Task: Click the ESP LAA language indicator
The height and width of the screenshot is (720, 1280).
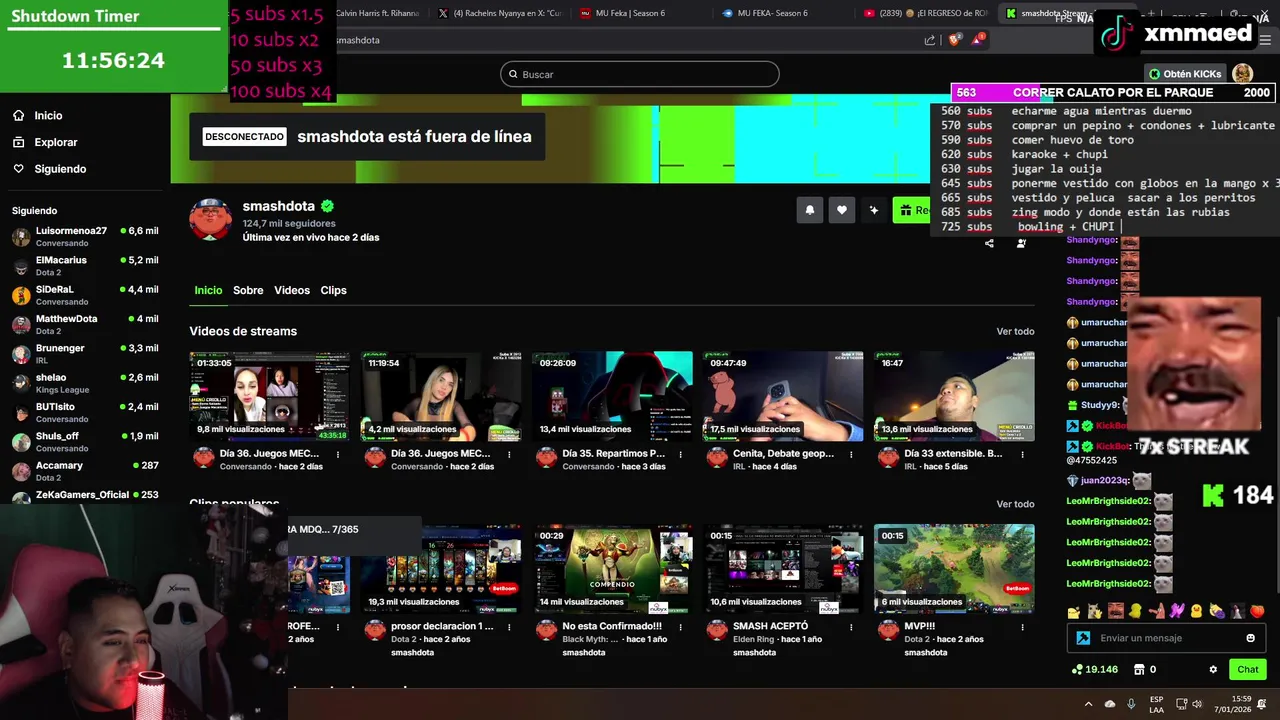Action: [1157, 703]
